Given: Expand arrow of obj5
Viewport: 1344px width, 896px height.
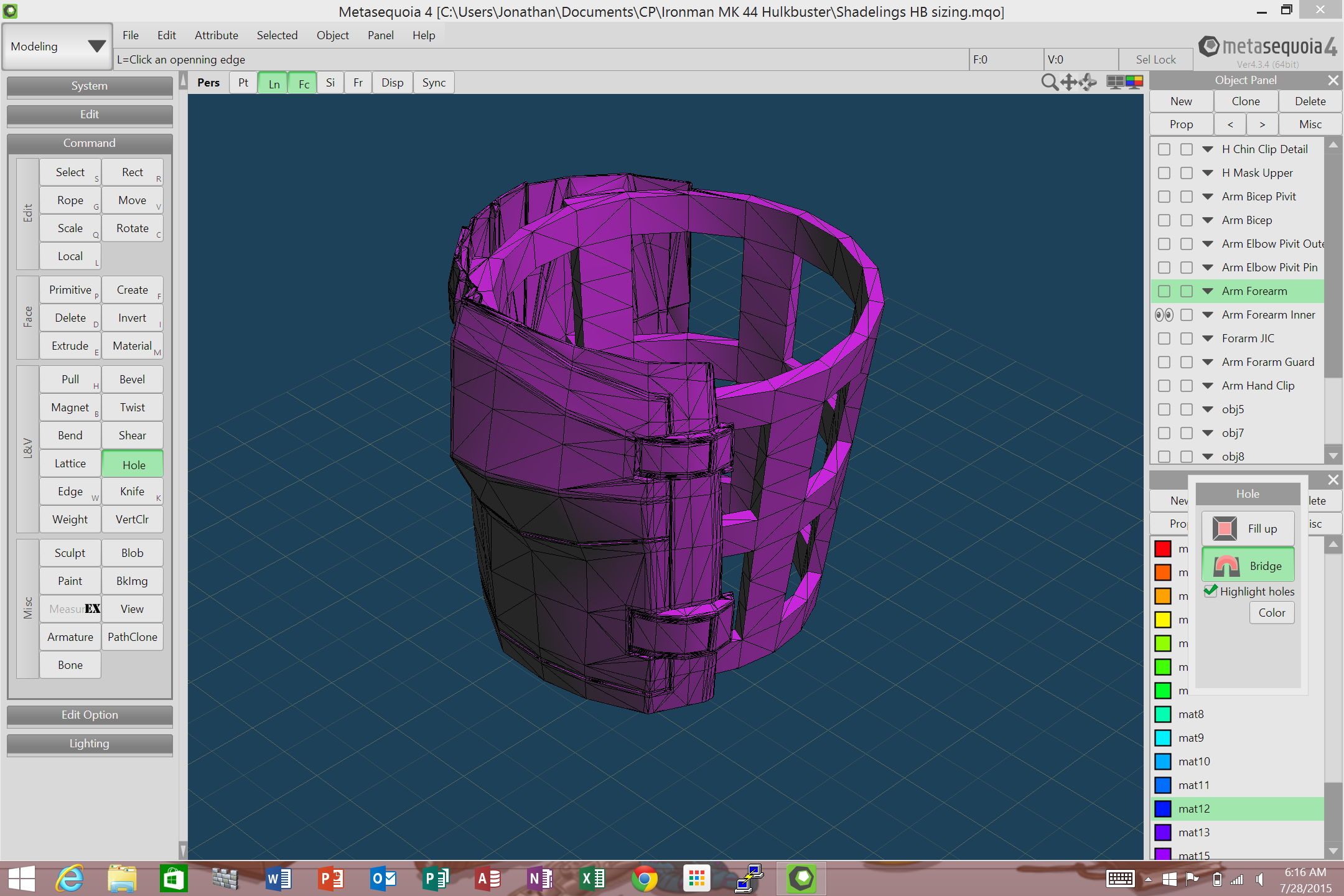Looking at the screenshot, I should [1208, 409].
